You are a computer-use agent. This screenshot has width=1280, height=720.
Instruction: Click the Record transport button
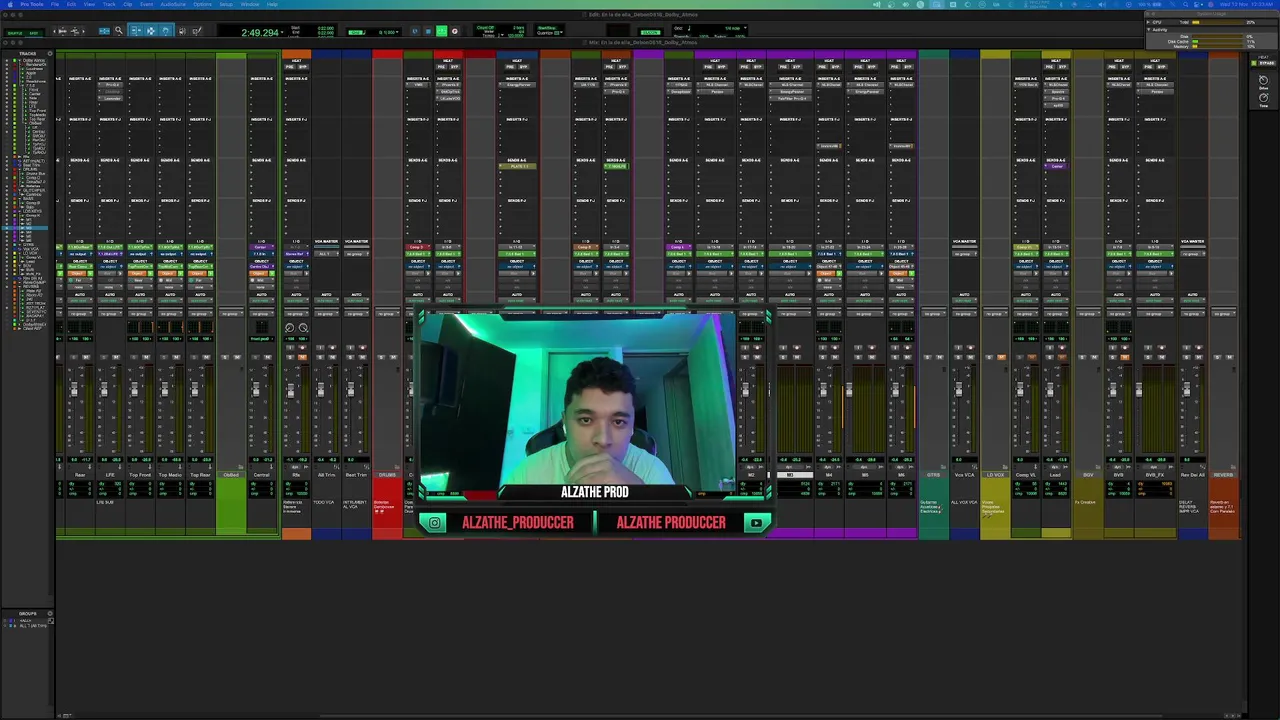tap(454, 31)
